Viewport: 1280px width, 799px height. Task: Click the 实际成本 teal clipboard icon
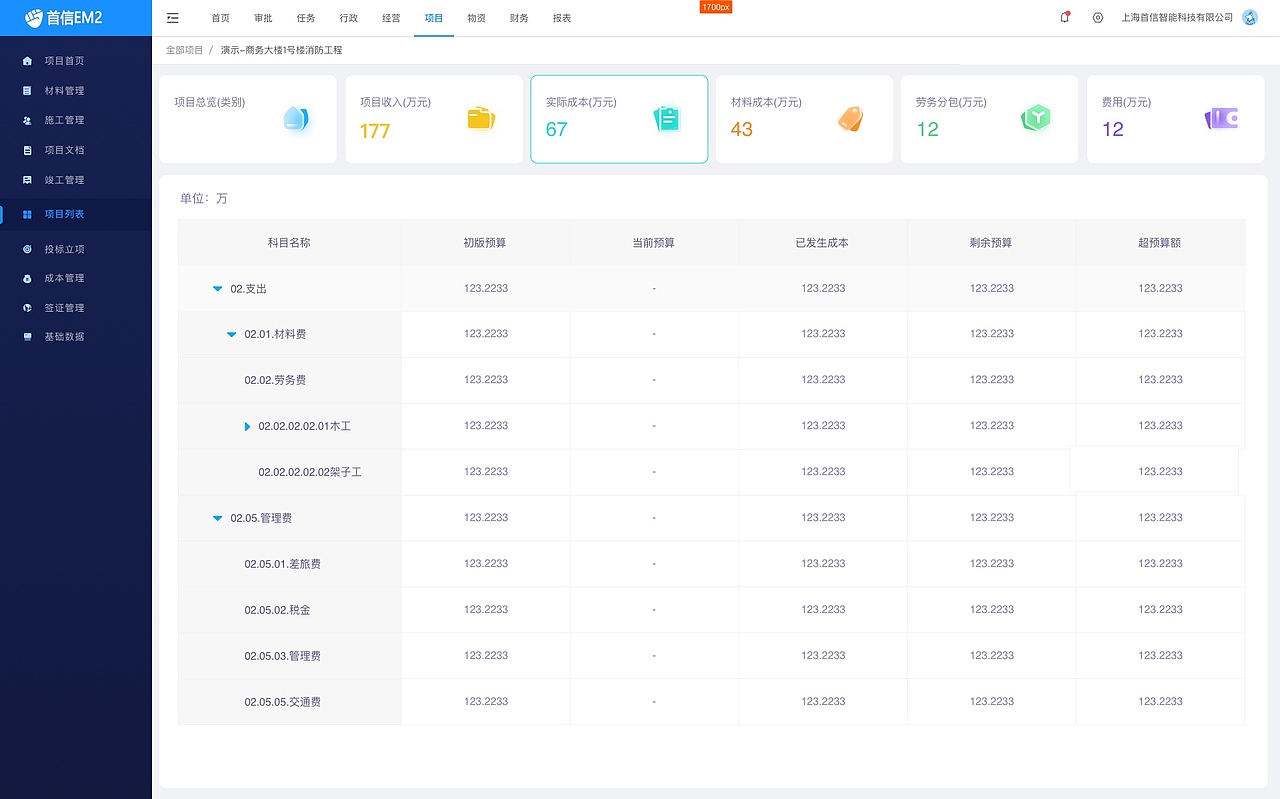pyautogui.click(x=667, y=119)
